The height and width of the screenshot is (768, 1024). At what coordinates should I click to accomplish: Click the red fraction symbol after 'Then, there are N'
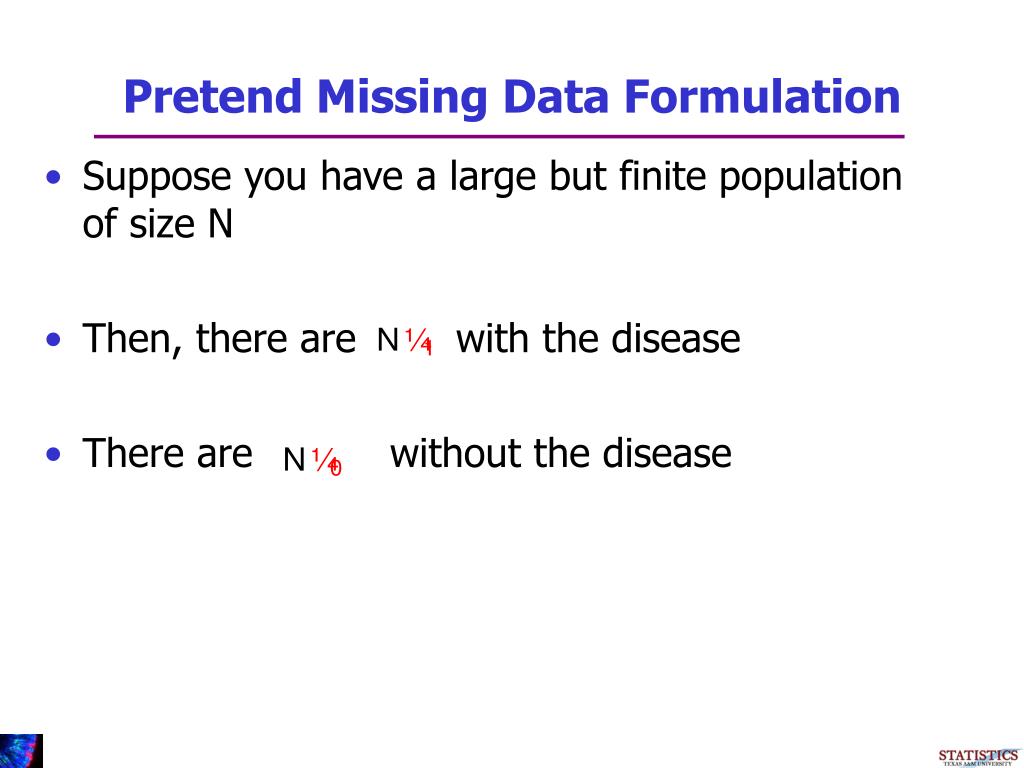[419, 341]
